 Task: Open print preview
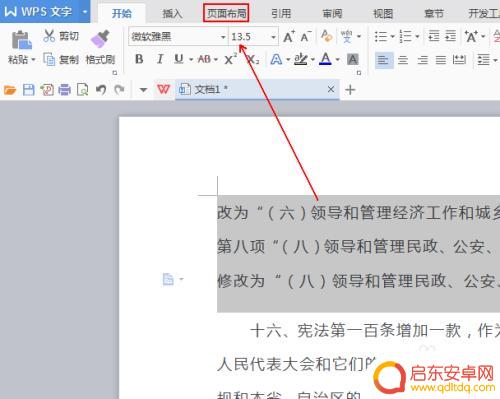tap(82, 90)
